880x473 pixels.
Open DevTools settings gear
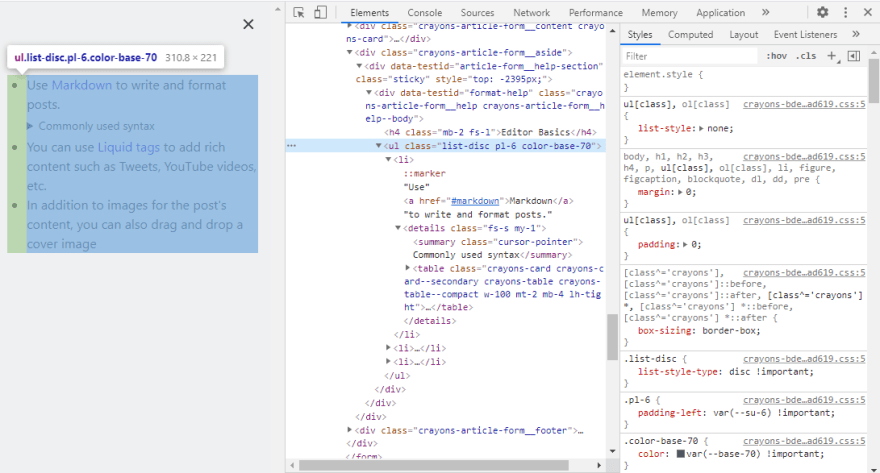pos(823,12)
